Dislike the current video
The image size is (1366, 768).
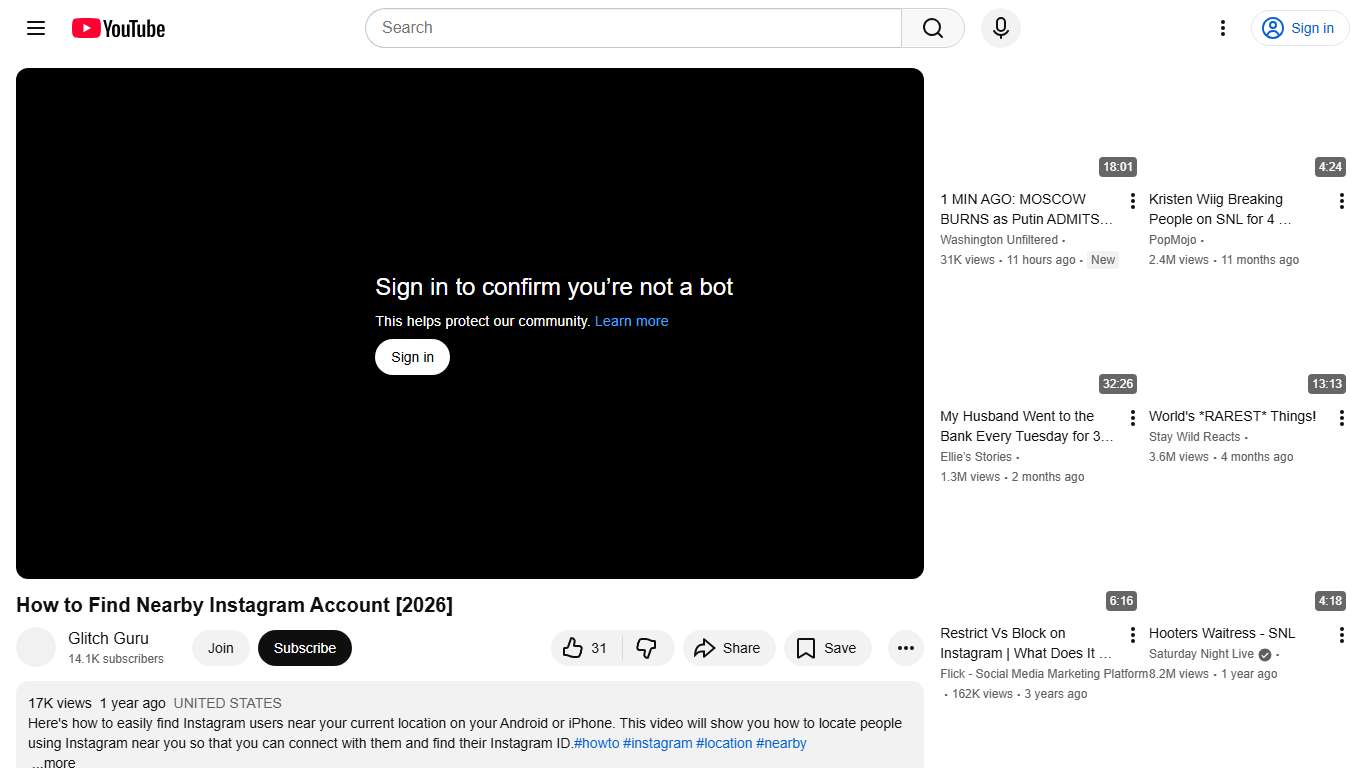coord(647,648)
